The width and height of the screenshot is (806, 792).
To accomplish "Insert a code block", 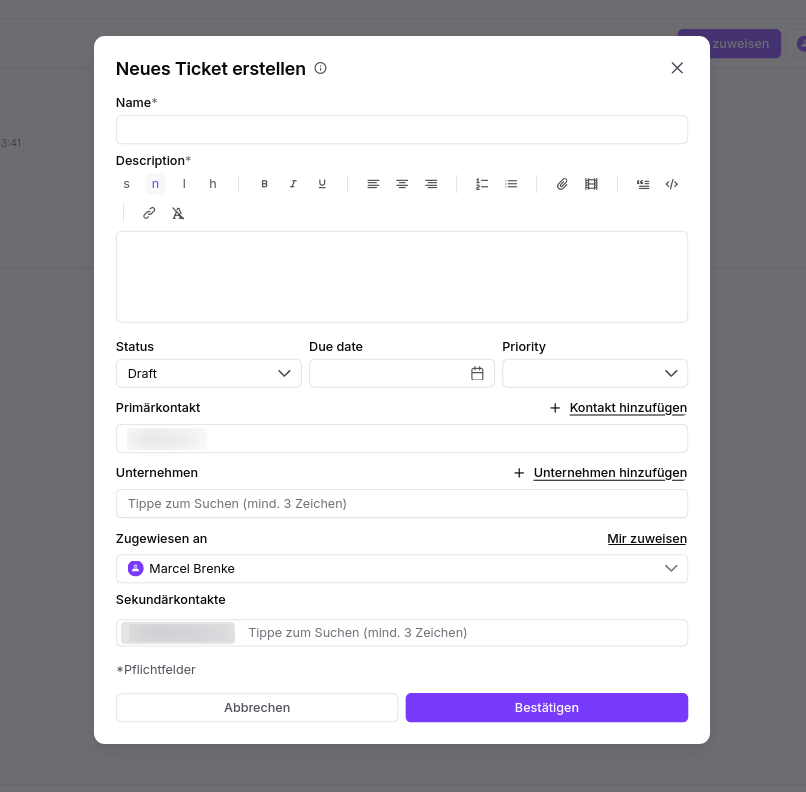I will click(x=672, y=184).
